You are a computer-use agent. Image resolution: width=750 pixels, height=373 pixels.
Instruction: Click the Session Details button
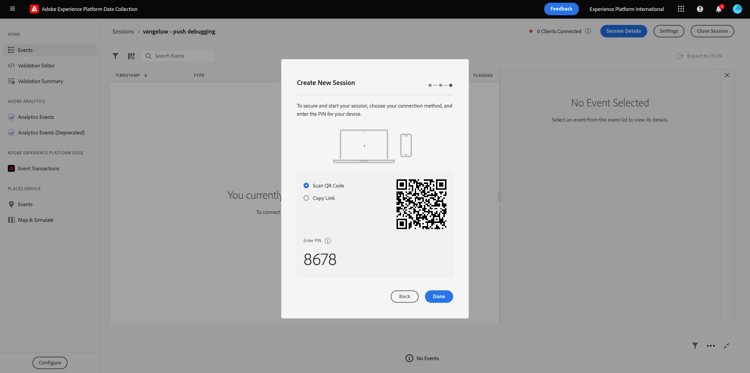point(623,31)
